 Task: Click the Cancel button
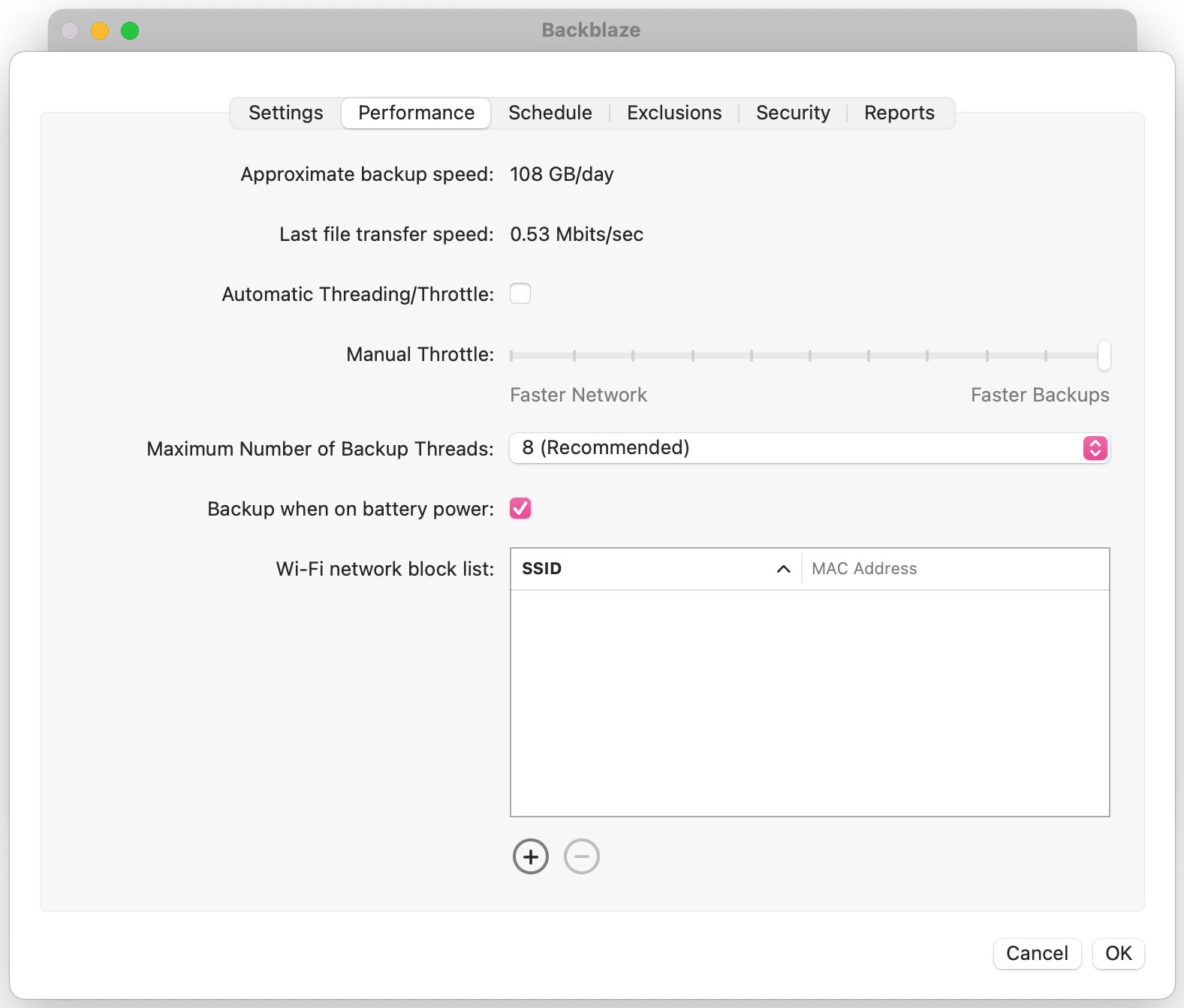(x=1037, y=953)
